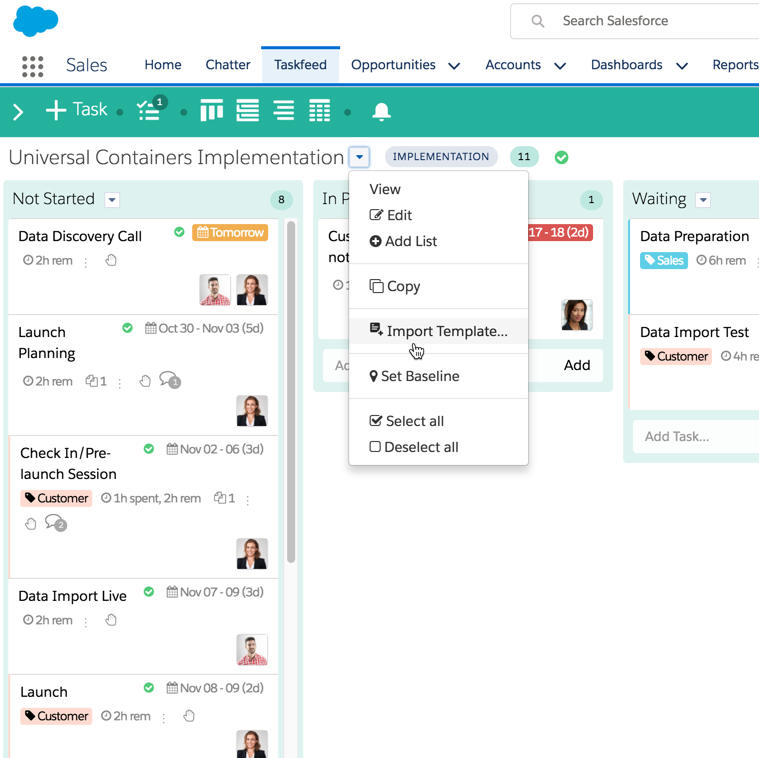Toggle completion check on Launch Planning

click(x=127, y=328)
